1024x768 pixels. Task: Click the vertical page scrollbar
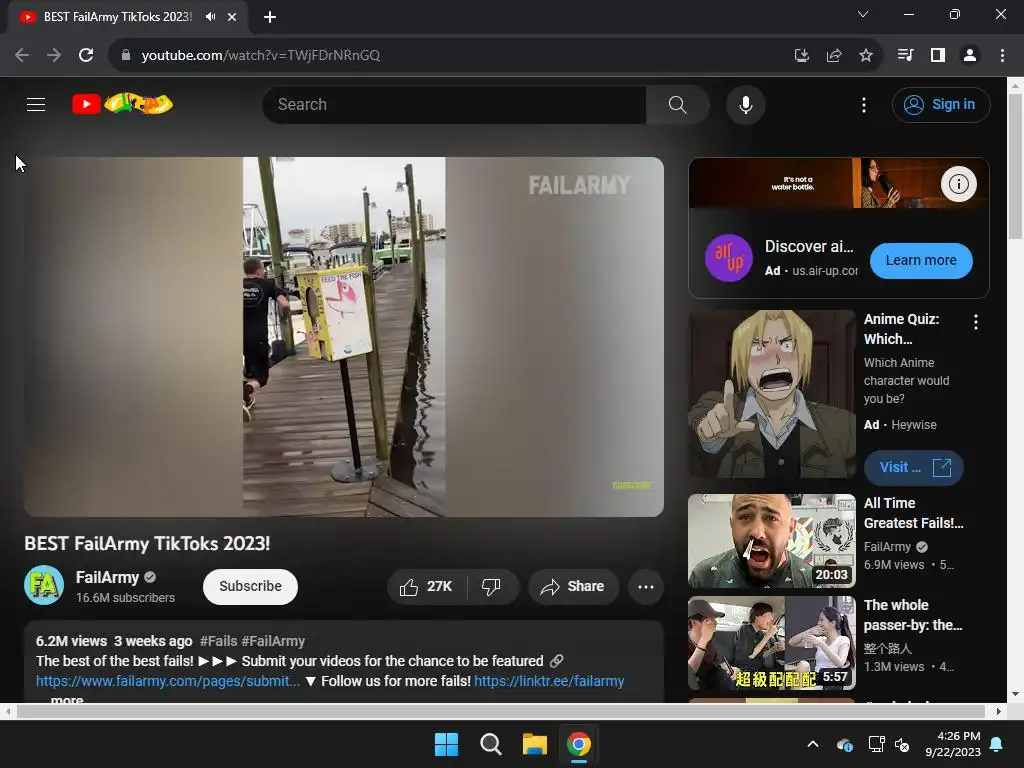(1015, 167)
